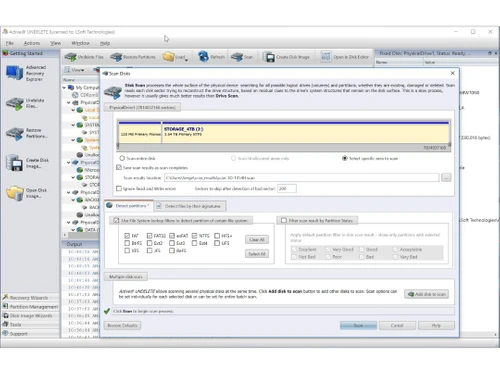The height and width of the screenshot is (375, 500).
Task: Open the Actions menu
Action: pyautogui.click(x=32, y=43)
